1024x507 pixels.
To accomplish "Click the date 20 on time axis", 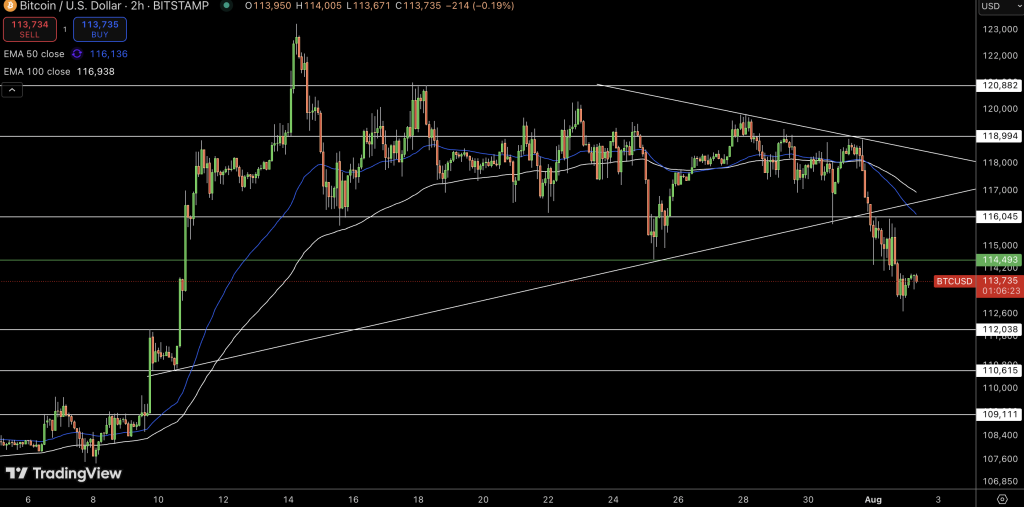I will coord(483,499).
